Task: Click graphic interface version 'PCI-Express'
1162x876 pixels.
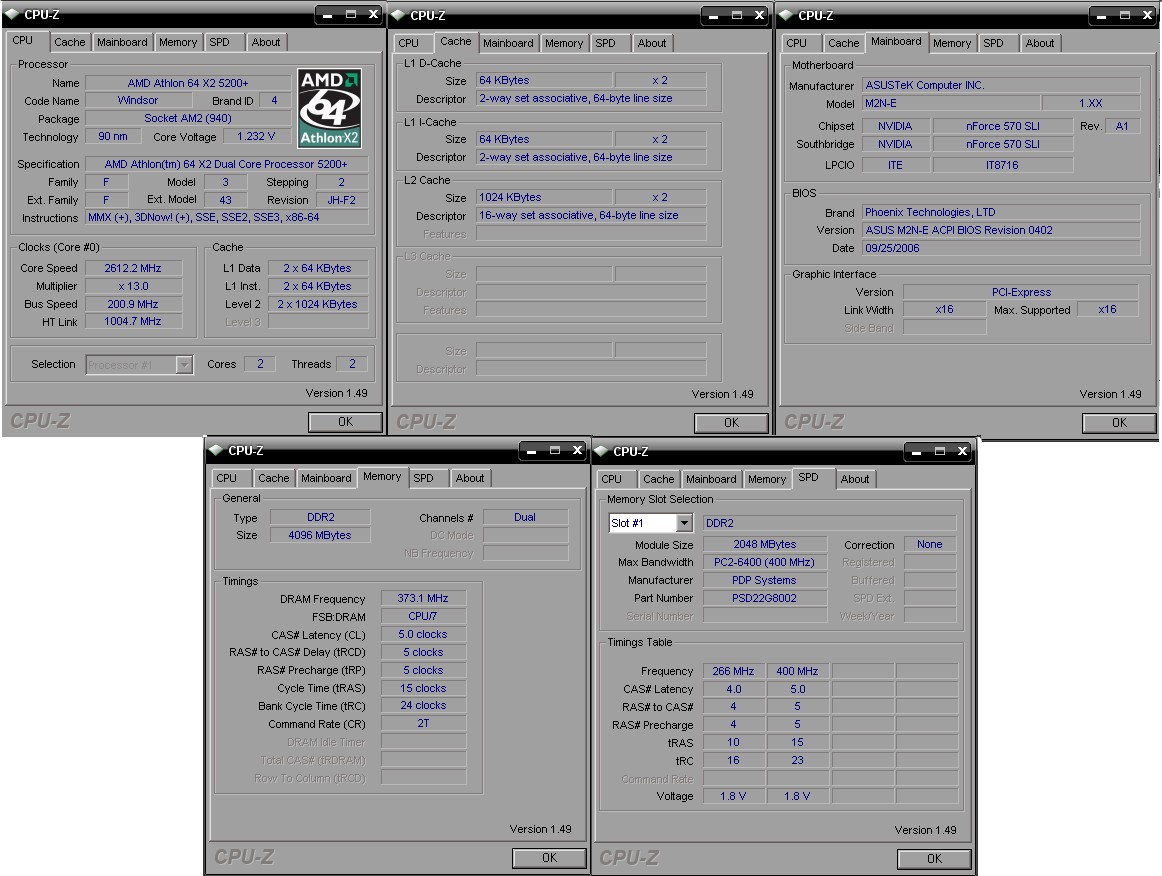Action: pyautogui.click(x=1021, y=292)
